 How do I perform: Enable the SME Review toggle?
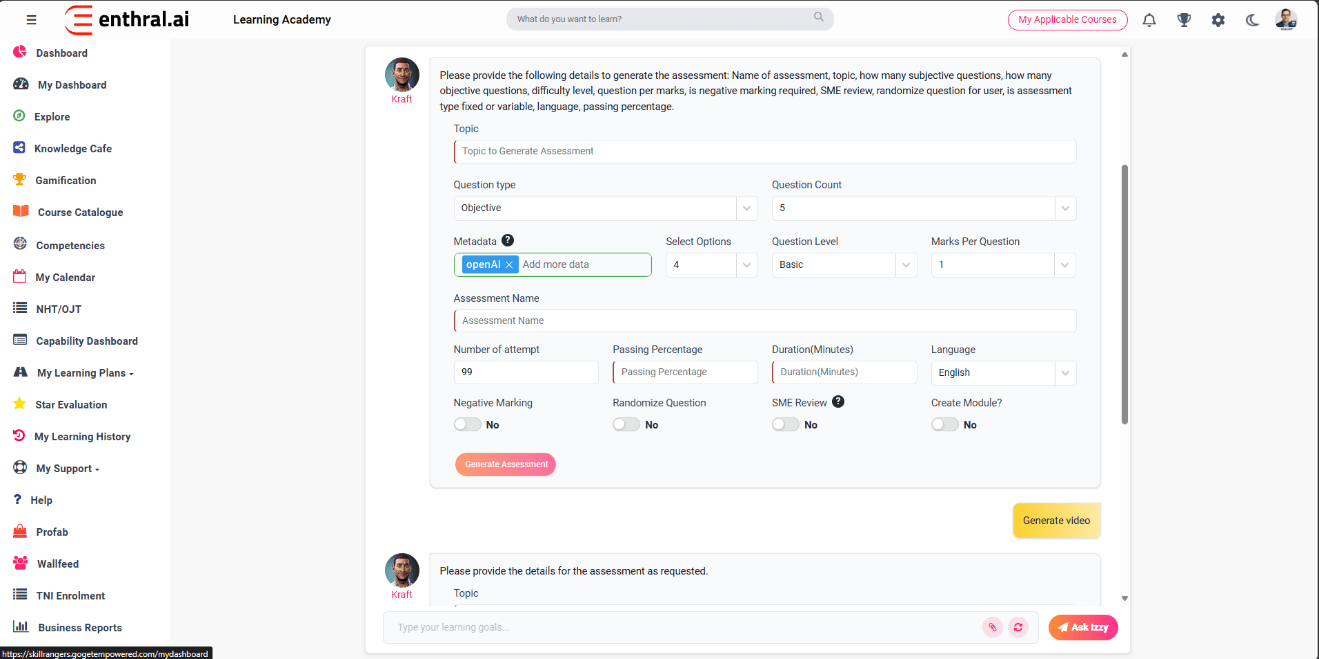click(785, 424)
